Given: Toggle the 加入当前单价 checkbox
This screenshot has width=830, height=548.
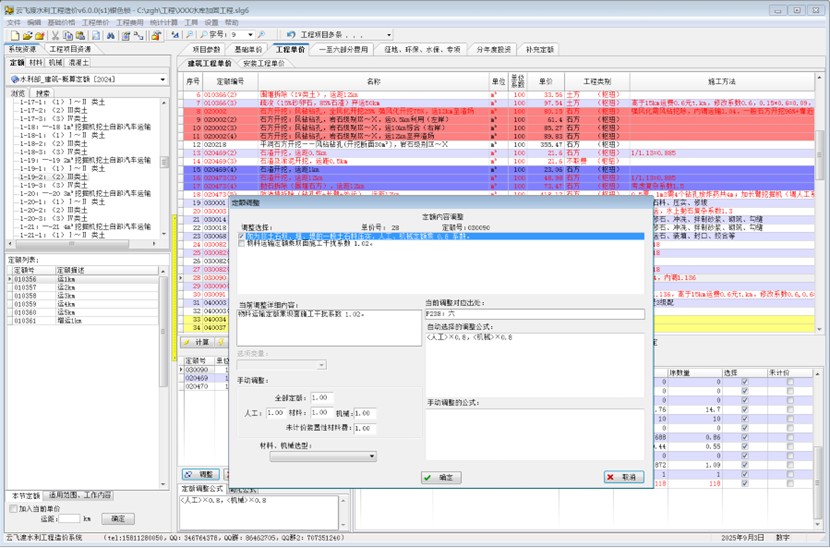Looking at the screenshot, I should [x=11, y=508].
